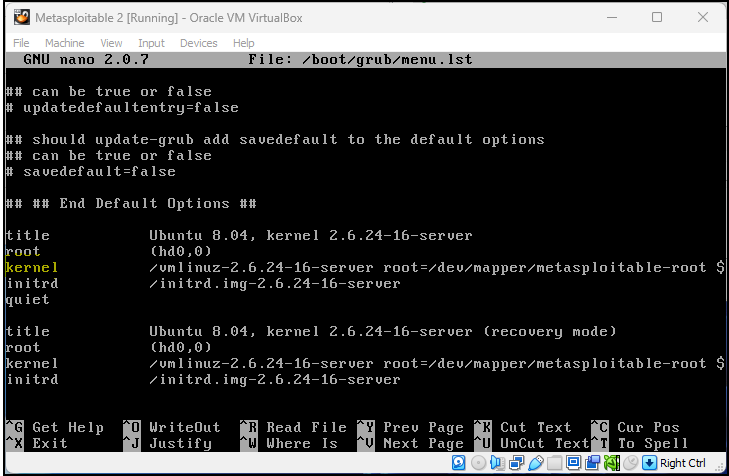Click 'File: /boot/grub/menu.lst' in nano header

click(360, 60)
